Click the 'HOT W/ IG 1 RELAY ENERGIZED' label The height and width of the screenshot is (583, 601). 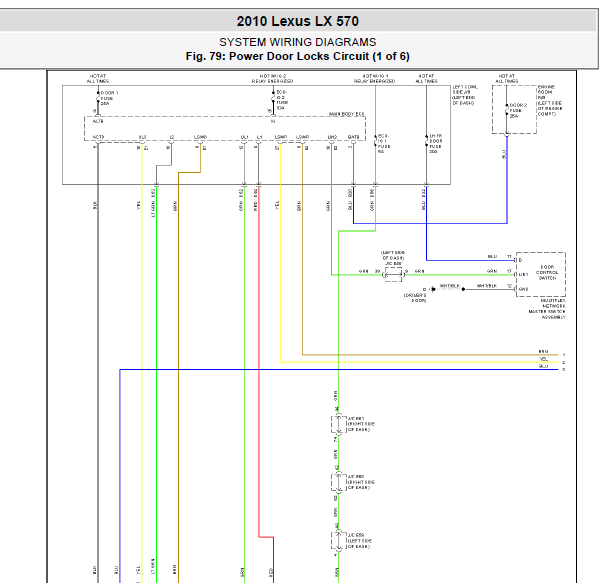tap(374, 79)
